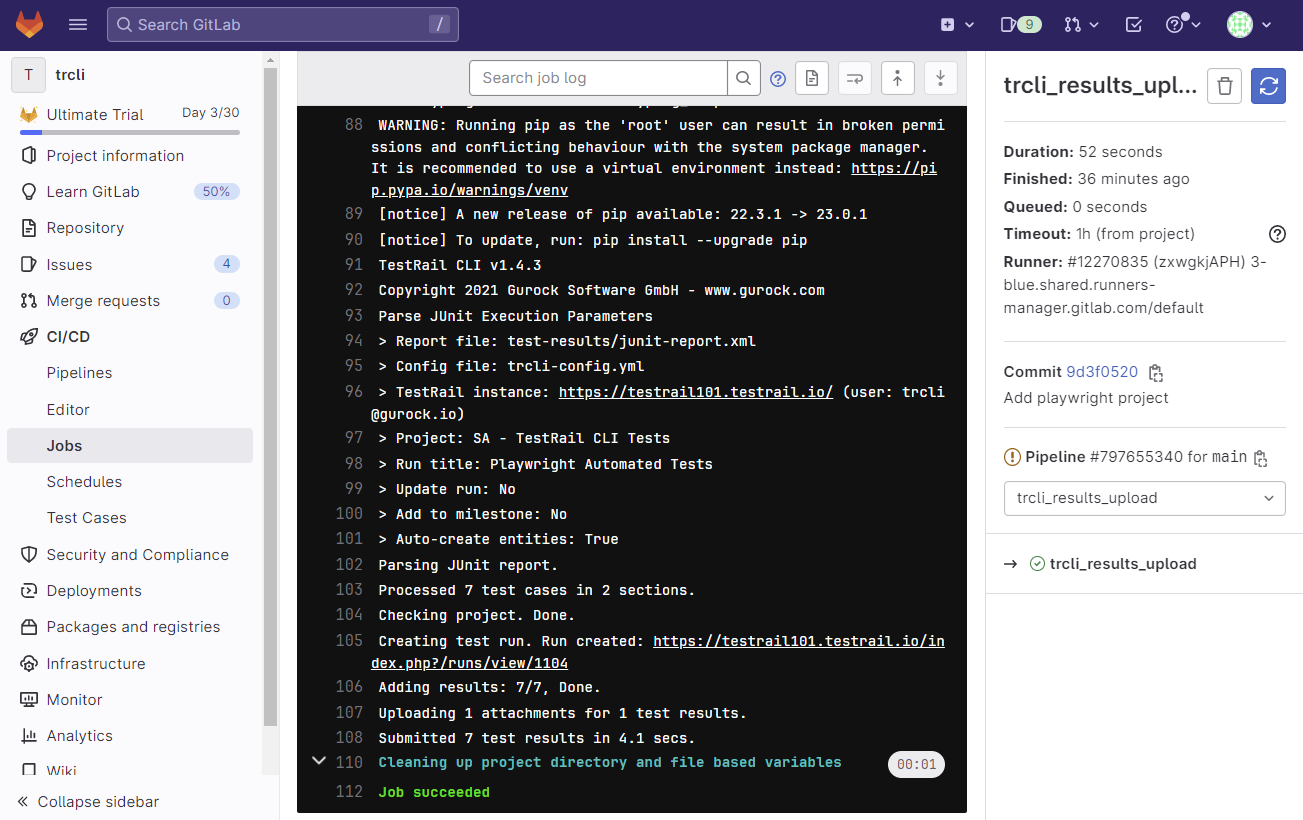Copy the commit SHA to clipboard
1303x820 pixels.
(x=1156, y=373)
